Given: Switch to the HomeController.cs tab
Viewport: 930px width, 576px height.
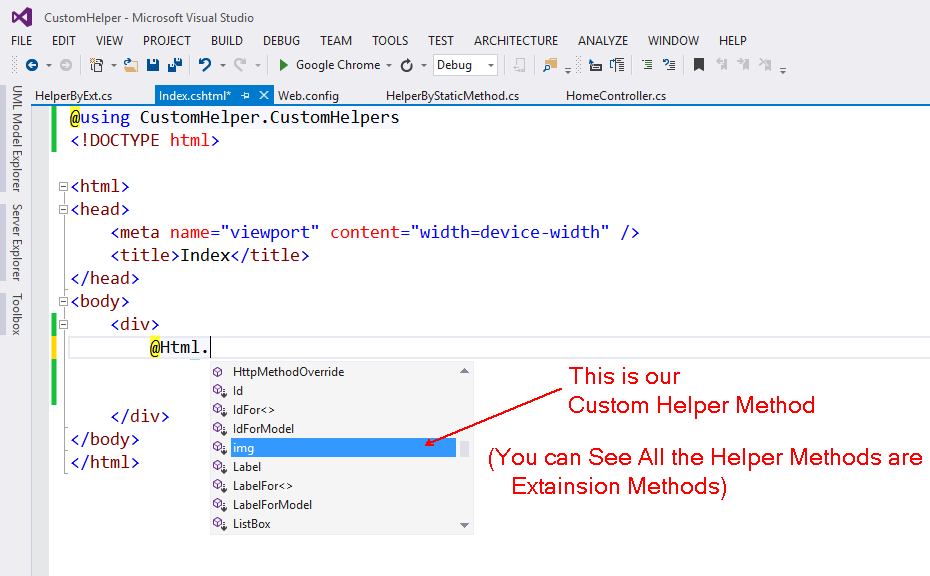Looking at the screenshot, I should pos(615,96).
